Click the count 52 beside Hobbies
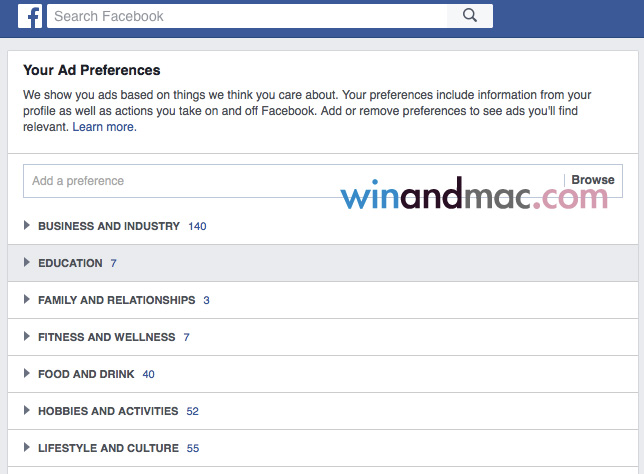Viewport: 644px width, 474px height. click(x=192, y=411)
